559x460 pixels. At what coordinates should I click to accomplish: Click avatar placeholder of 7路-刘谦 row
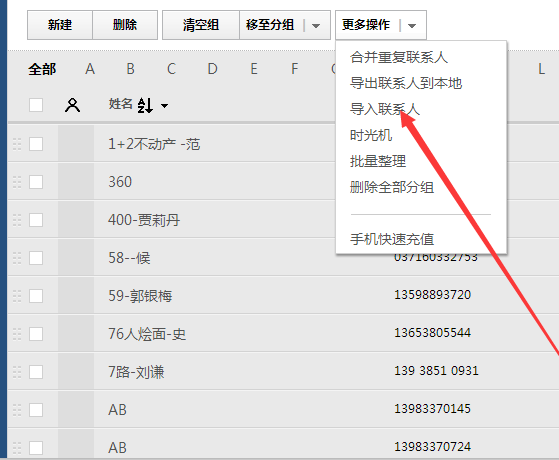76,372
